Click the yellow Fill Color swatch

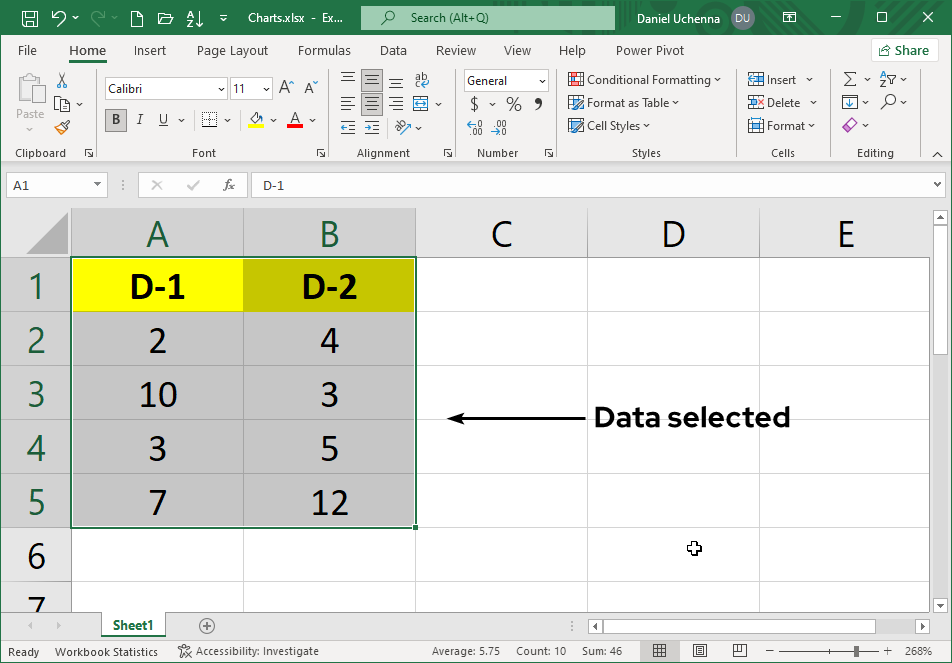(256, 120)
